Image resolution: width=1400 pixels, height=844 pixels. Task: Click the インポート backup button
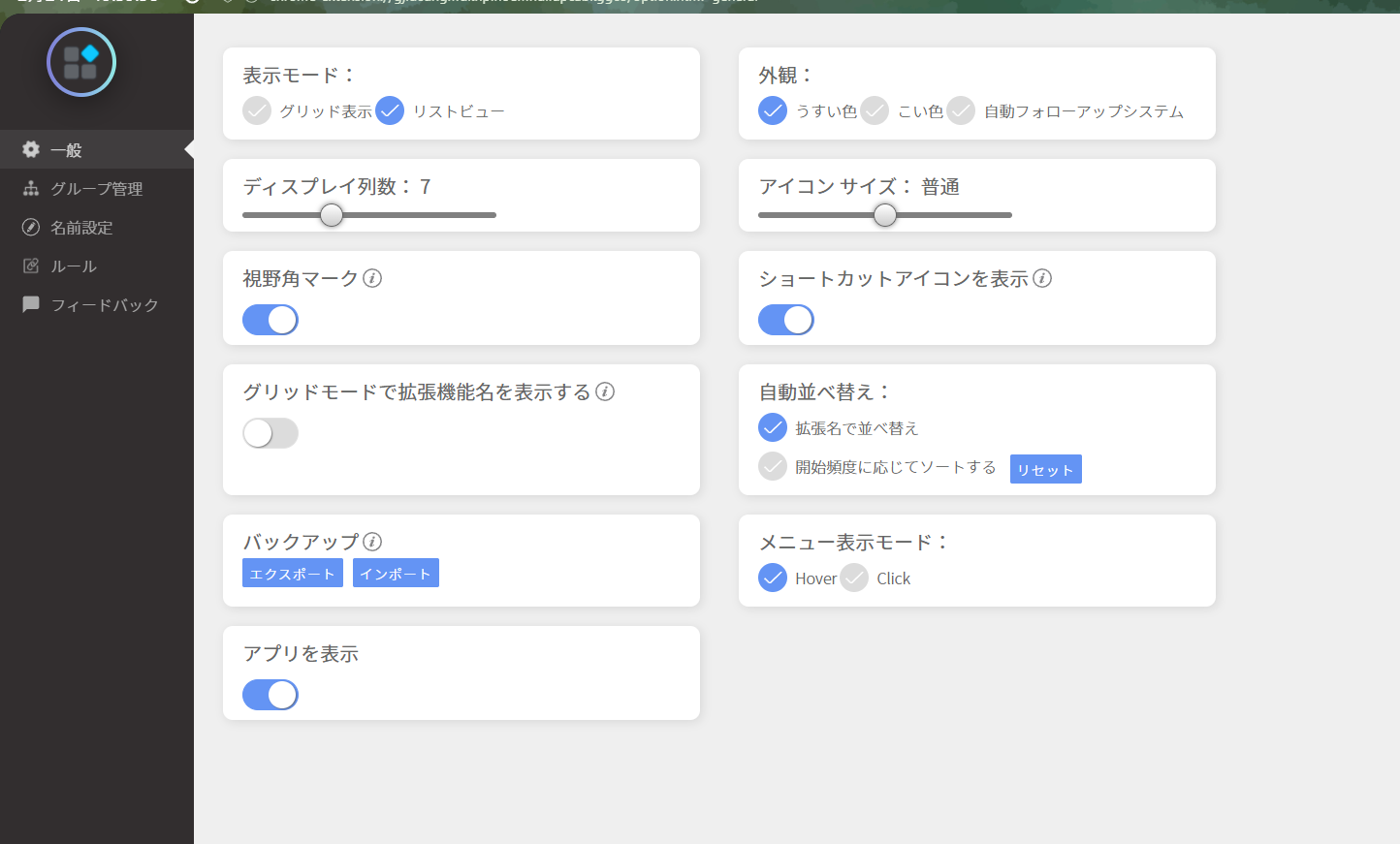click(x=396, y=573)
